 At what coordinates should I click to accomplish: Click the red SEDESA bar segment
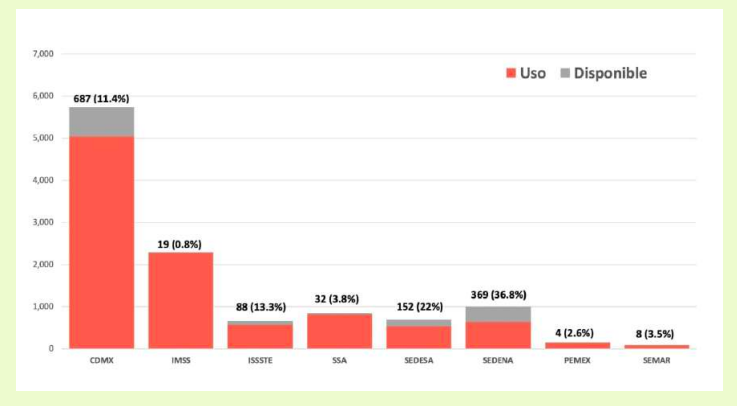[418, 337]
